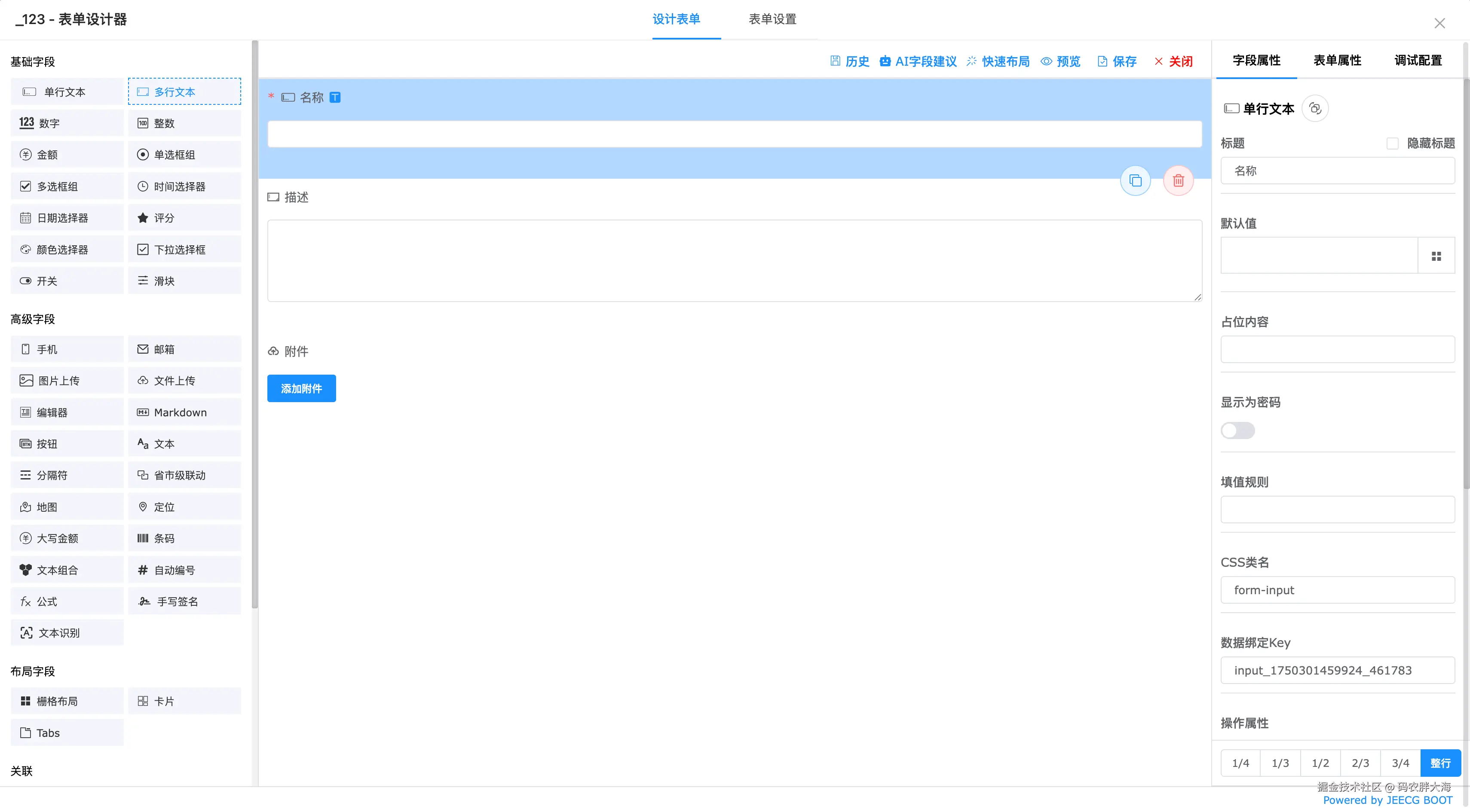Viewport: 1470px width, 812px height.
Task: Open the 表单属性 tab
Action: (1337, 61)
